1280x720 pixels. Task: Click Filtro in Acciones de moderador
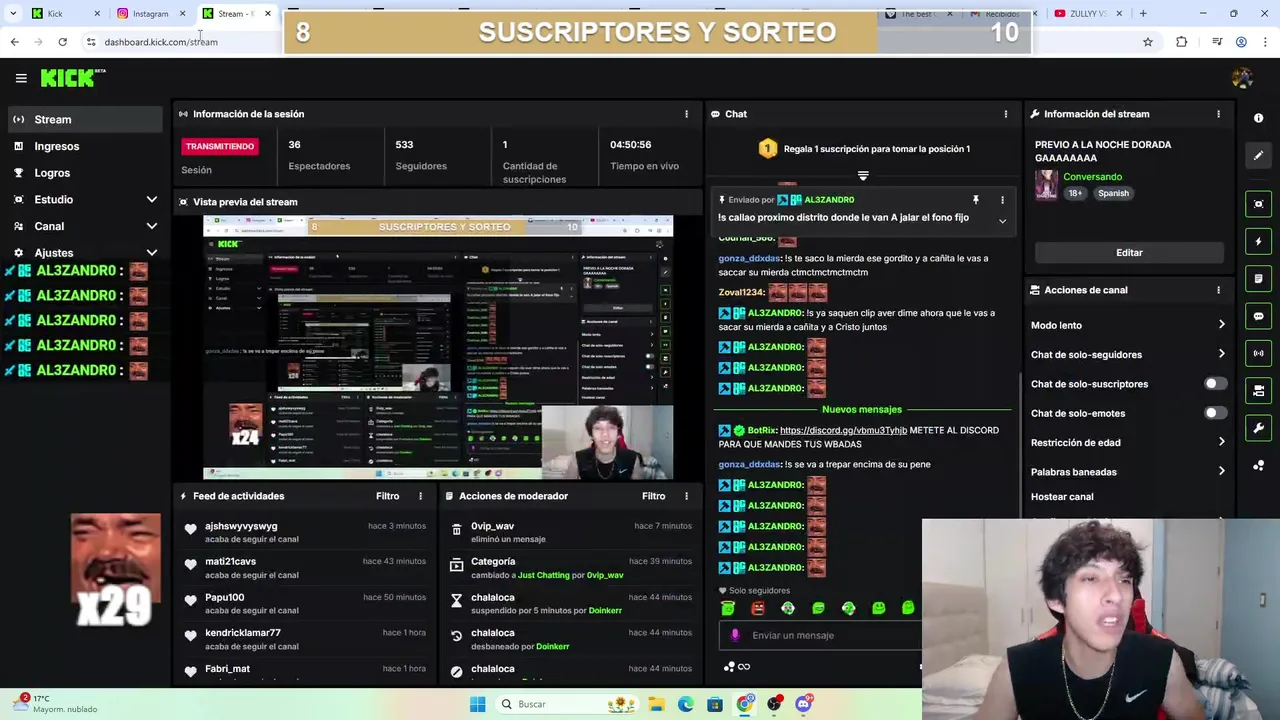pyautogui.click(x=653, y=496)
